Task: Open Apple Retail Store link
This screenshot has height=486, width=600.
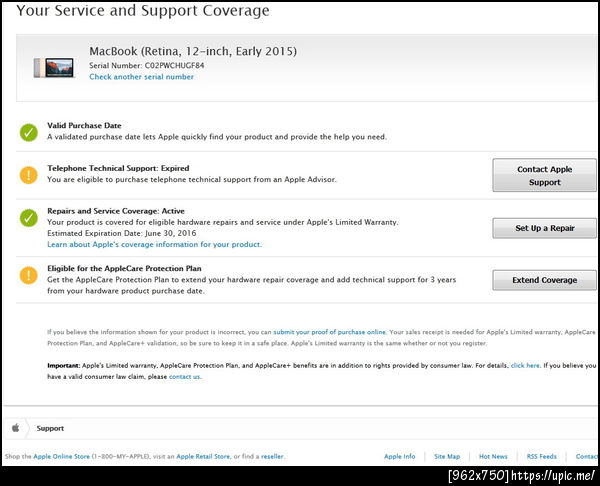Action: click(203, 456)
